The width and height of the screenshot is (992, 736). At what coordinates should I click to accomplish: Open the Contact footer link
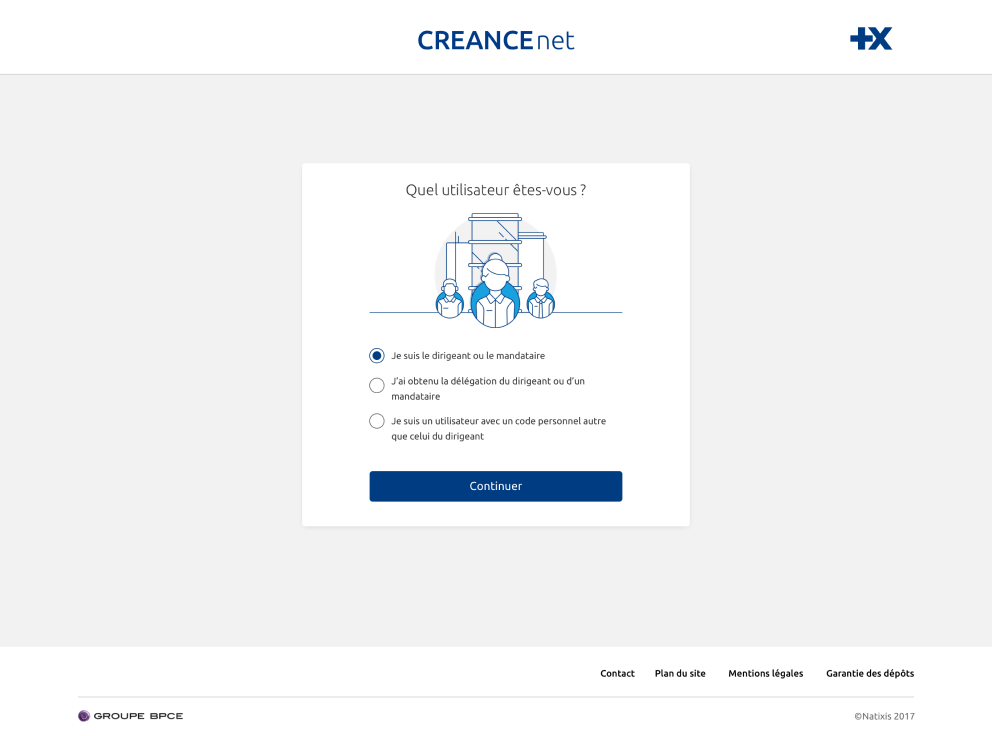pos(617,674)
